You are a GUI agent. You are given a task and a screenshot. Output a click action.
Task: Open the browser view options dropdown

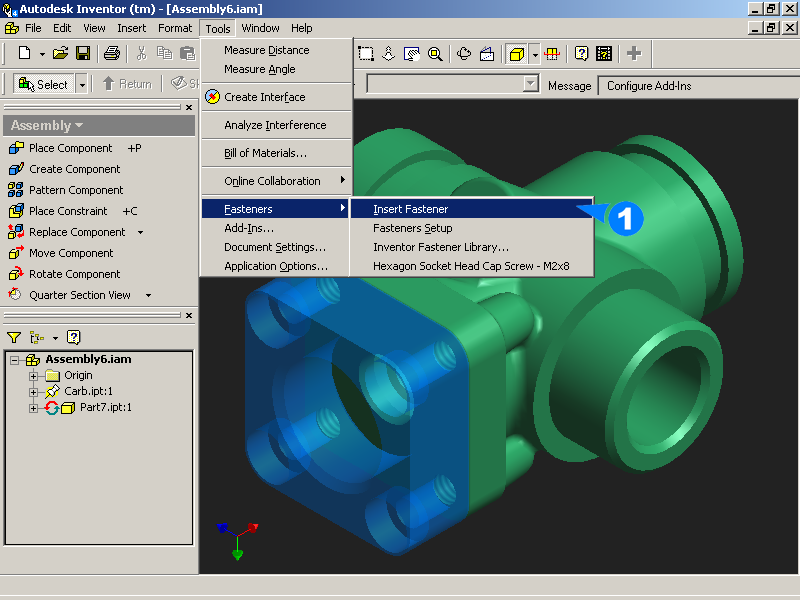point(56,338)
